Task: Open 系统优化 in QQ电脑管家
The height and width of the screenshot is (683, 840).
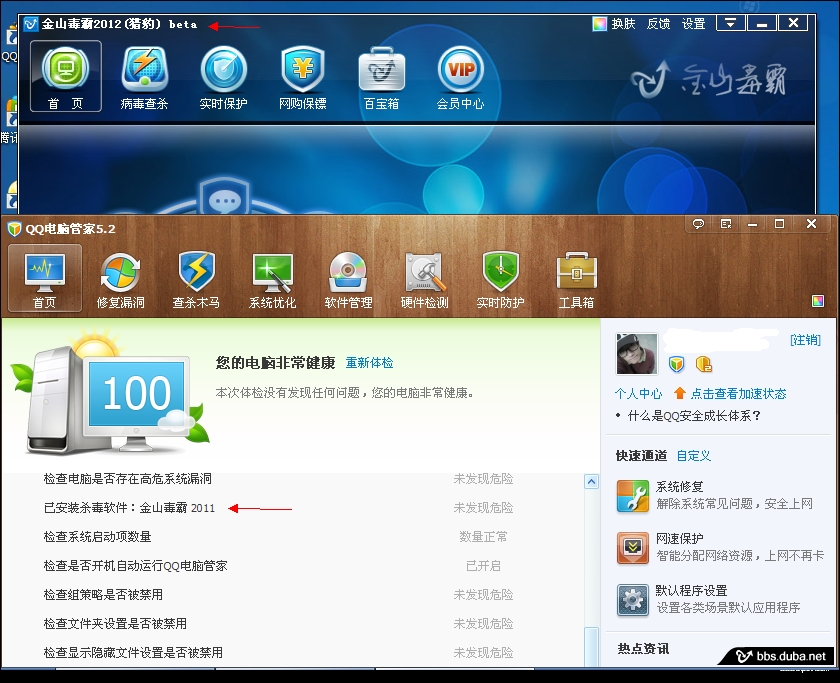Action: [x=272, y=280]
